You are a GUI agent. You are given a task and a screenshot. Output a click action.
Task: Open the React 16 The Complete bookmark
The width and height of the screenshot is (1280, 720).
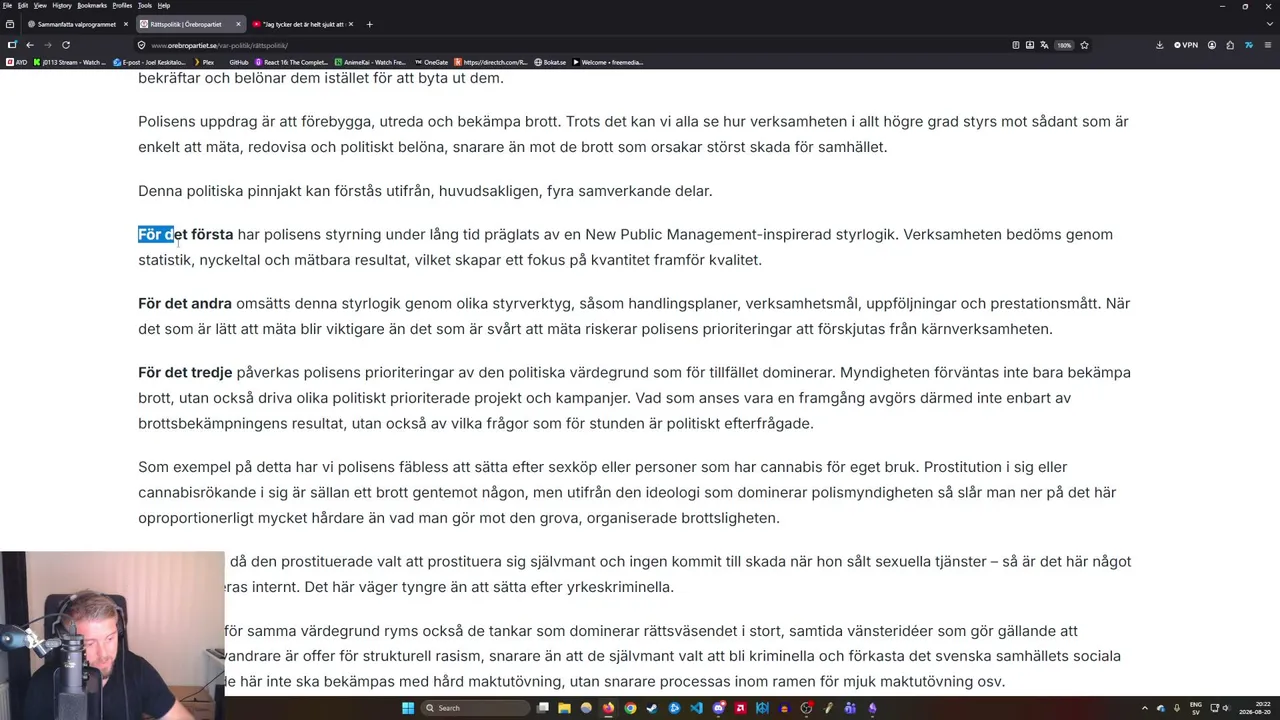click(292, 62)
